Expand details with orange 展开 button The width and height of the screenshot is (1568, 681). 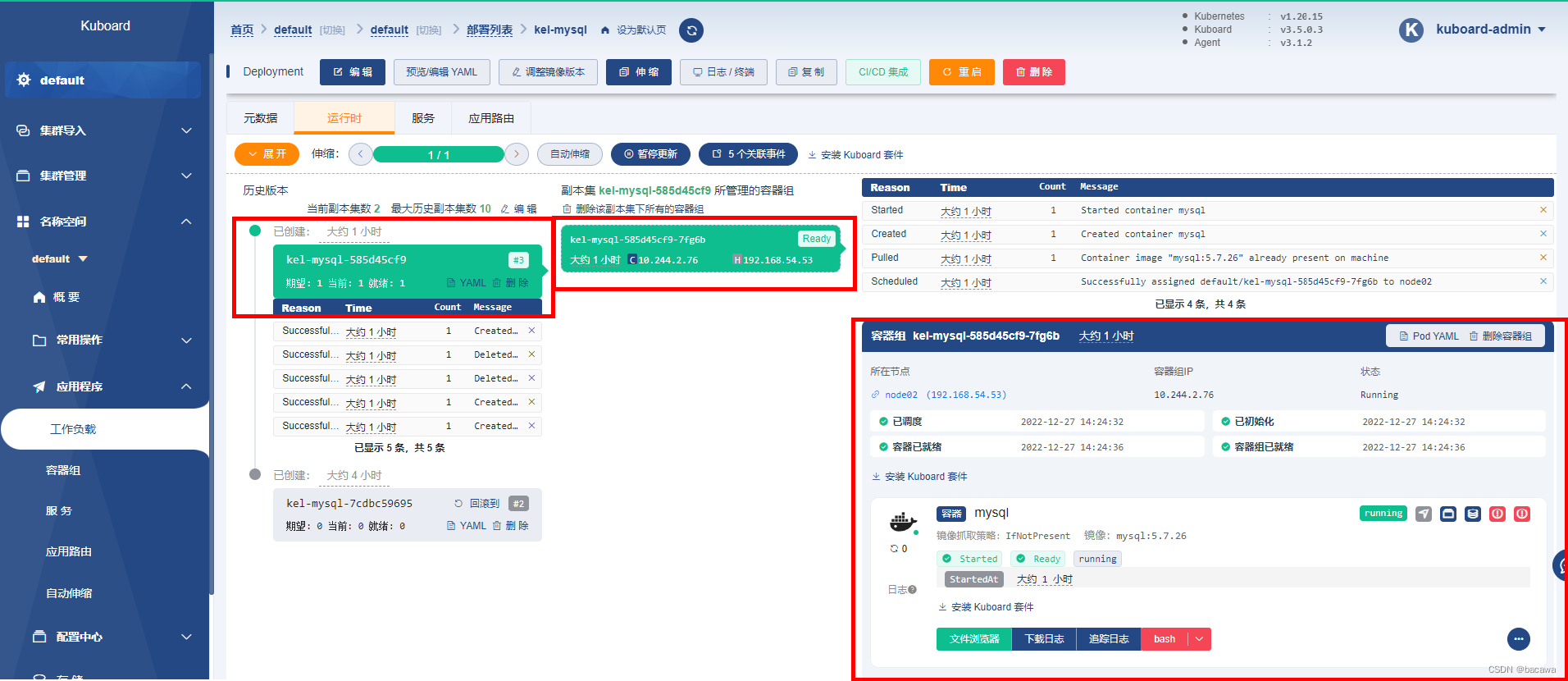click(267, 154)
